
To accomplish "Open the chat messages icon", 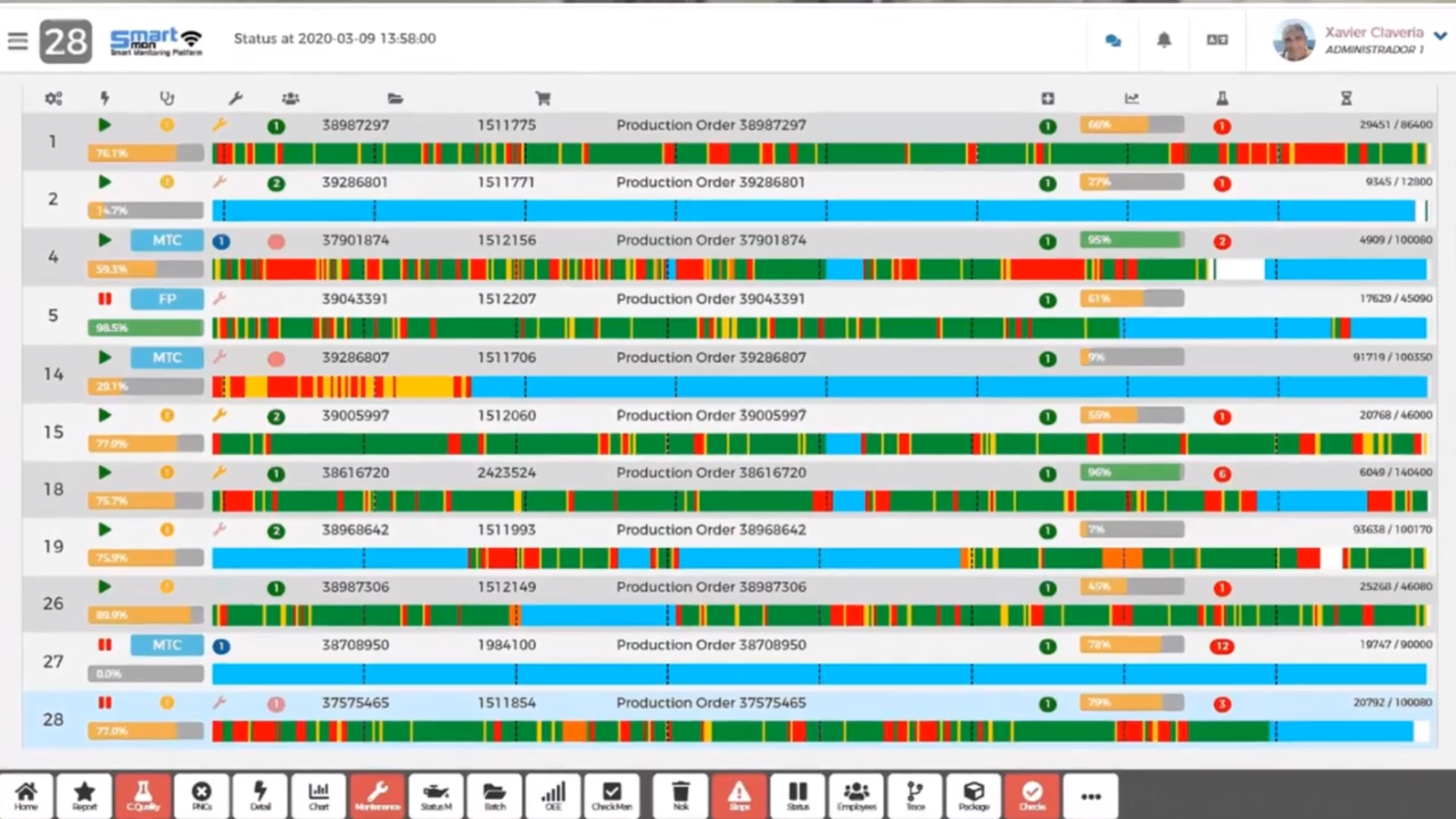I will coord(1112,41).
